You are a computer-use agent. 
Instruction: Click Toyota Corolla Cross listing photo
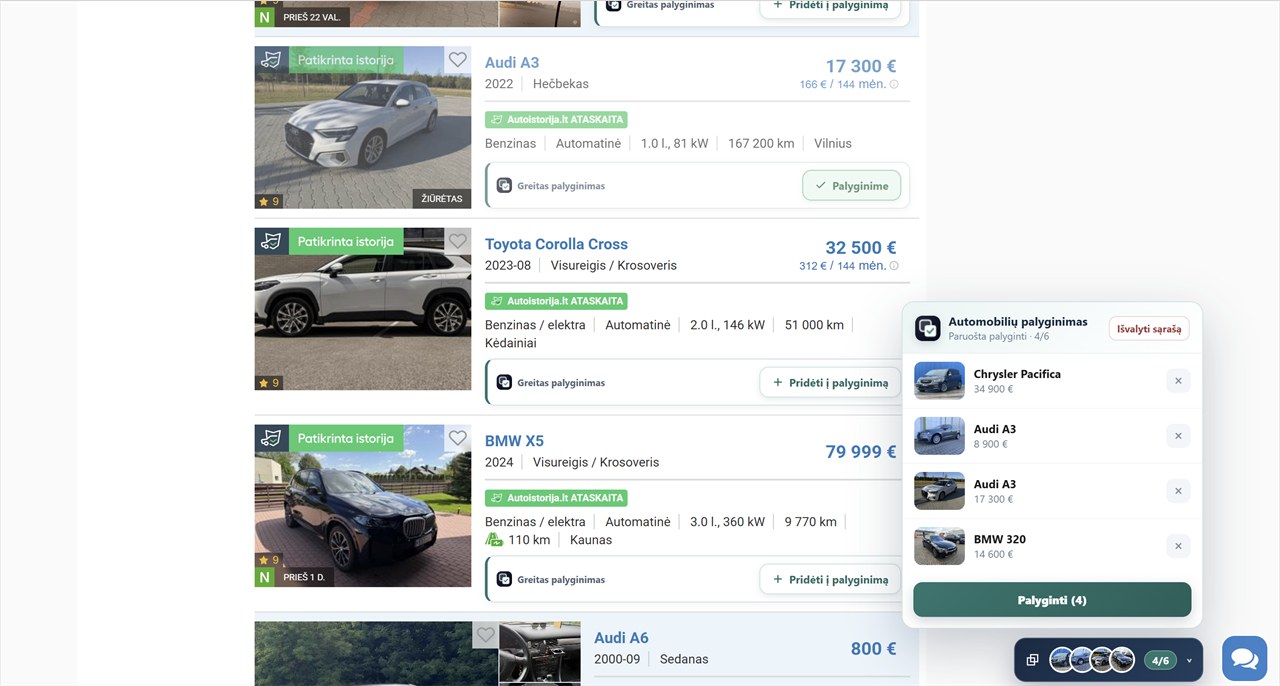tap(363, 309)
